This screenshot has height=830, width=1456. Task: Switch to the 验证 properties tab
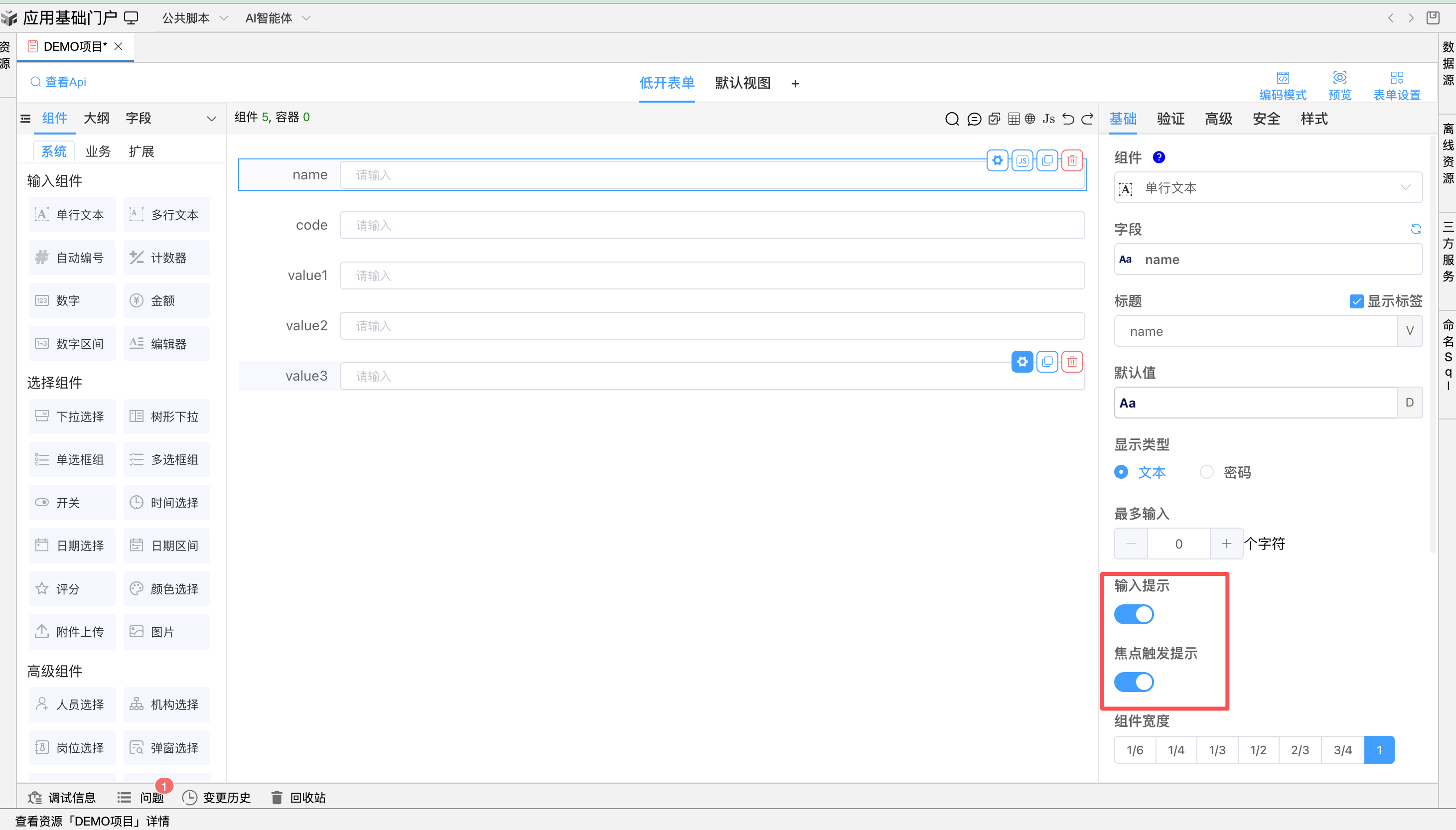pos(1170,119)
